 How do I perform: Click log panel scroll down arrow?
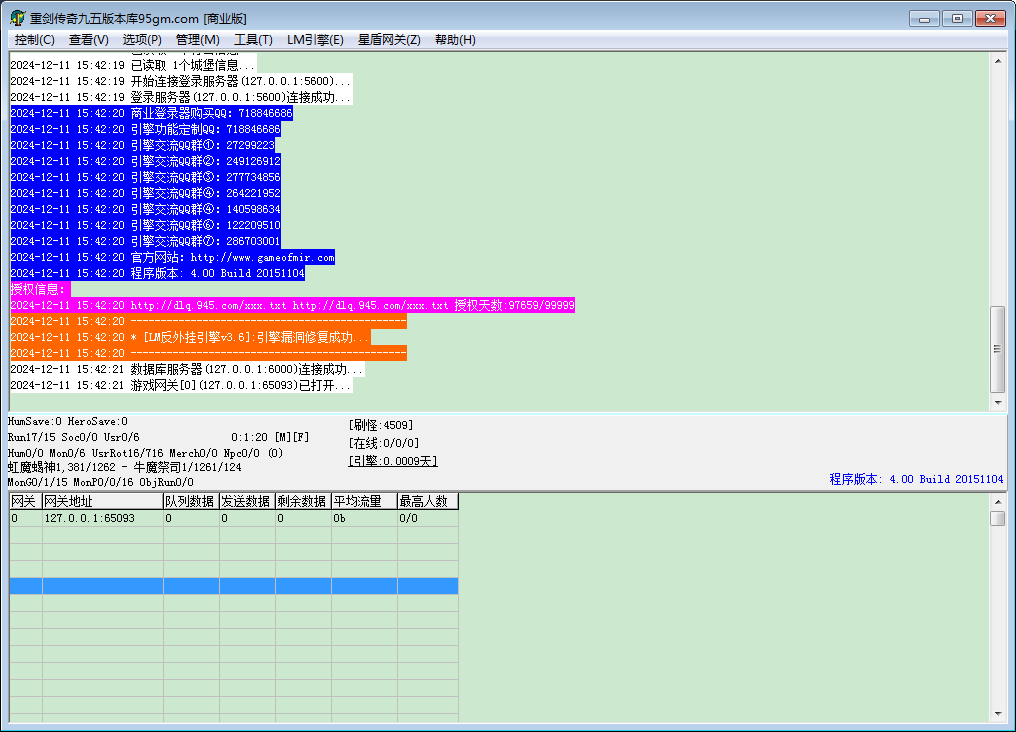click(x=998, y=402)
